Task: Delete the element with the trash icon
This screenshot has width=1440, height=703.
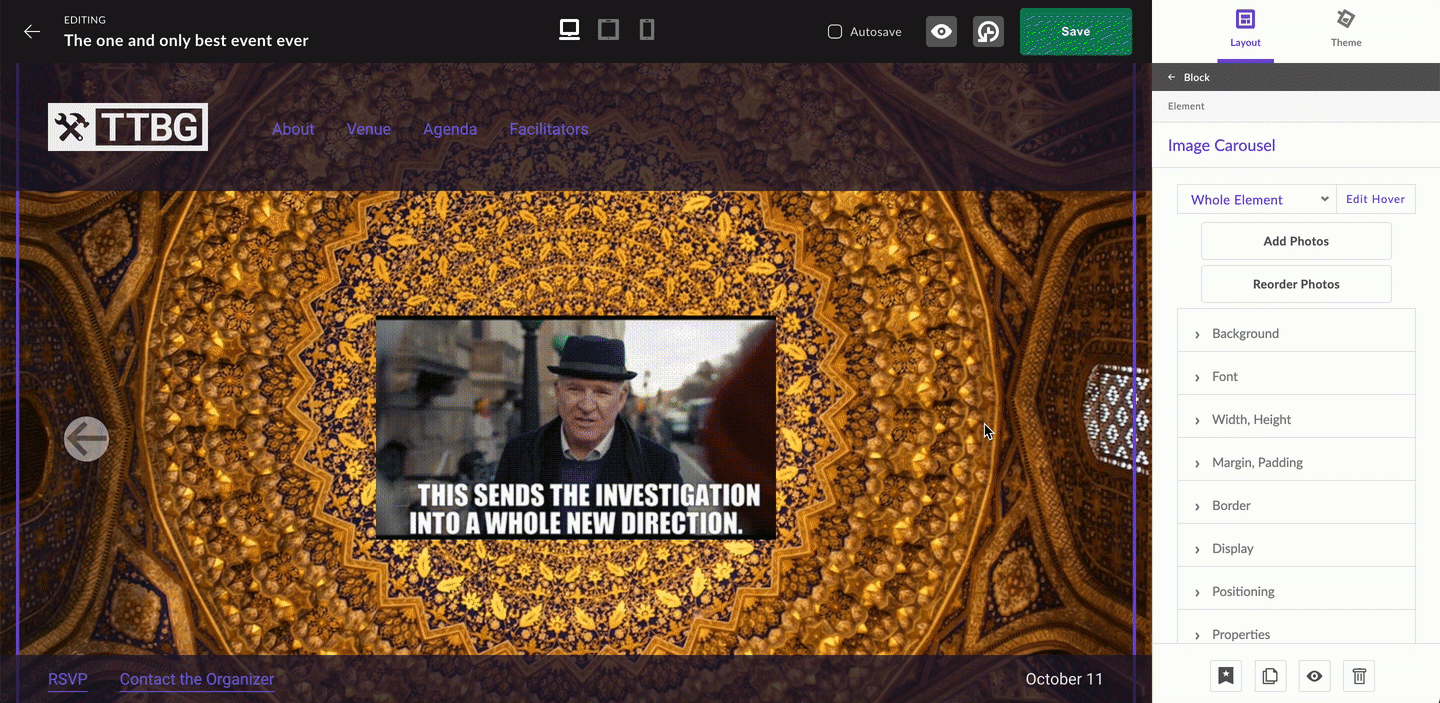Action: (1359, 676)
